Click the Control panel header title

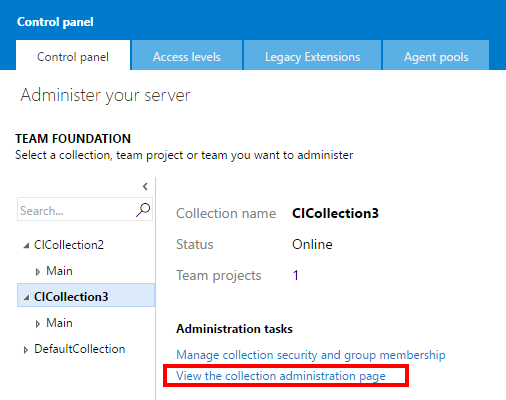tap(55, 22)
